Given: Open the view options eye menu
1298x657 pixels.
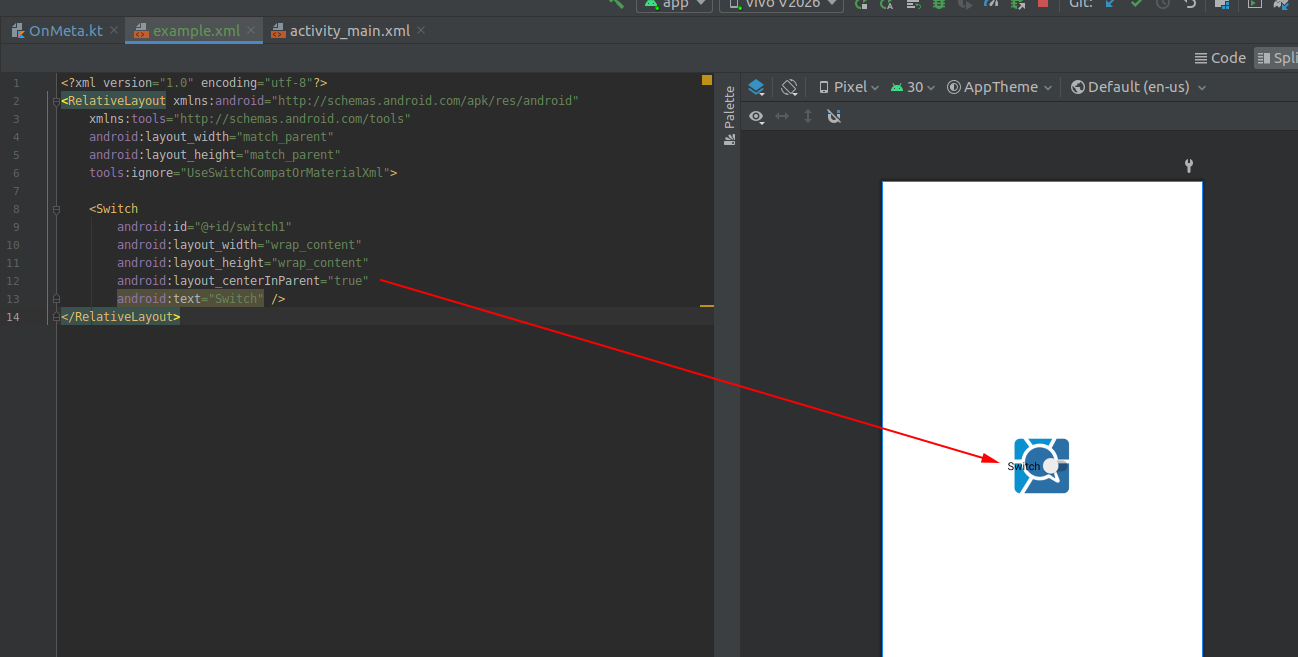Looking at the screenshot, I should click(757, 117).
